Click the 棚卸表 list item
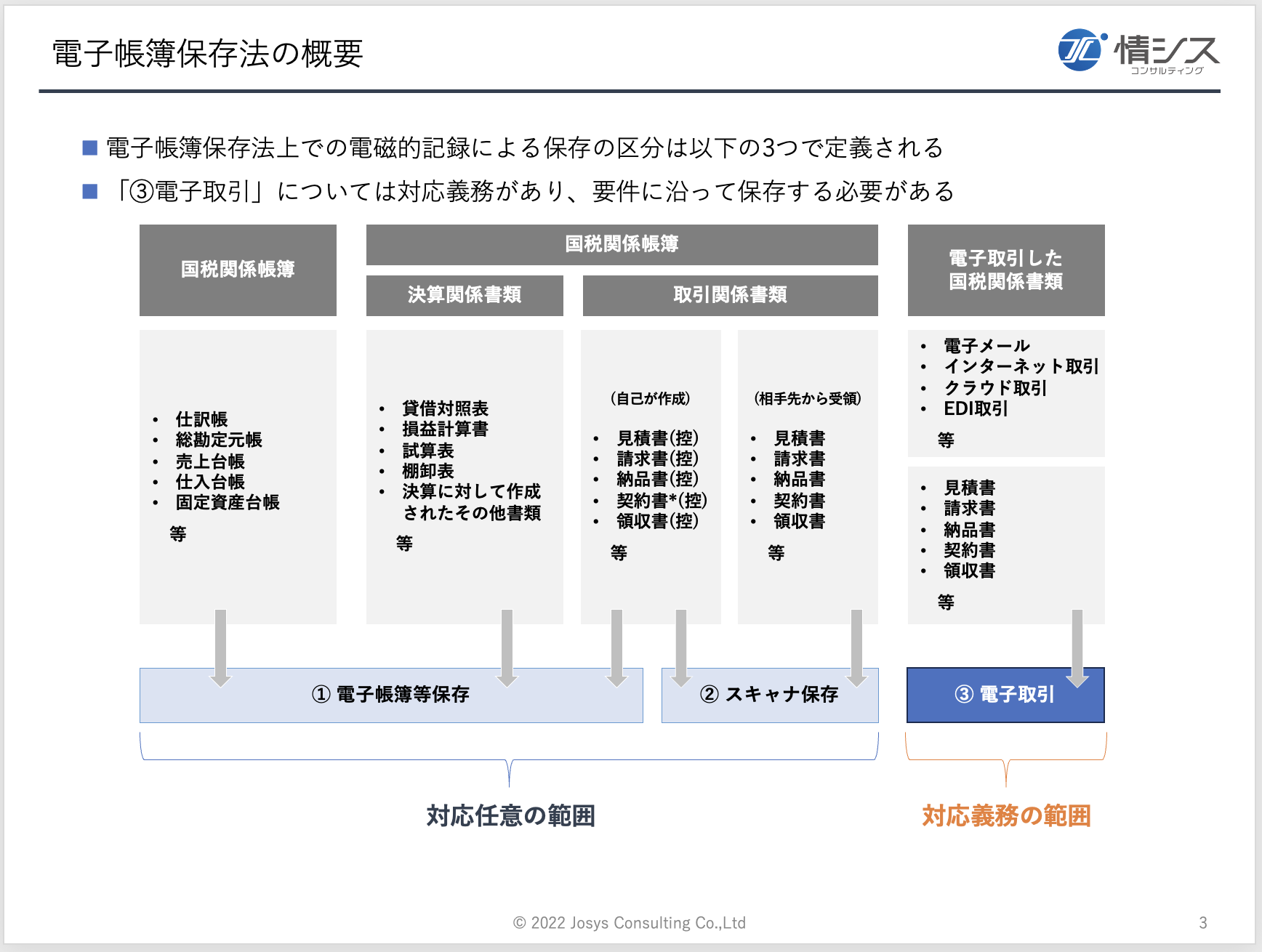This screenshot has width=1262, height=952. (428, 471)
